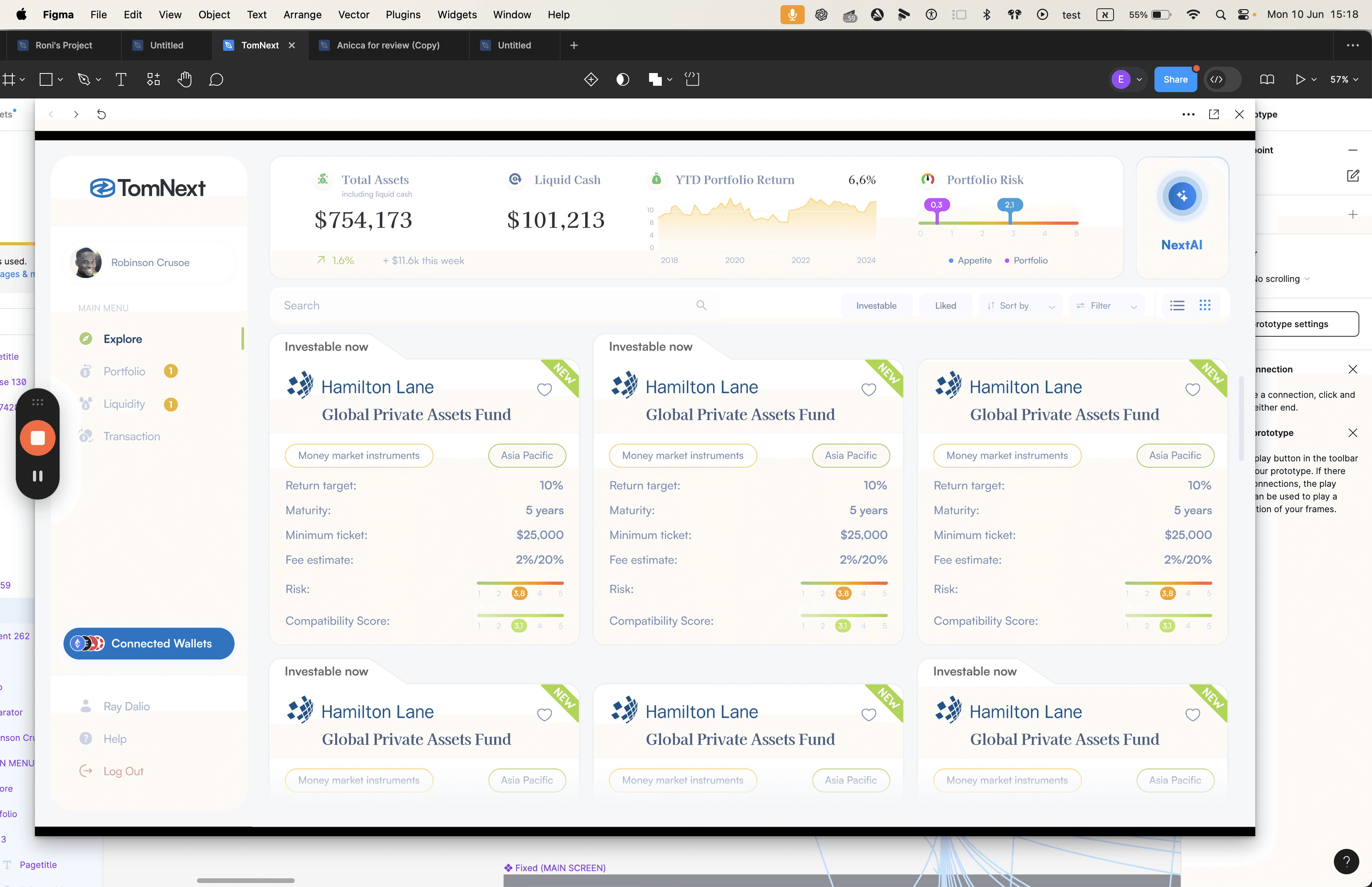The image size is (1372, 887).
Task: Go back in the prototype preview
Action: (51, 114)
